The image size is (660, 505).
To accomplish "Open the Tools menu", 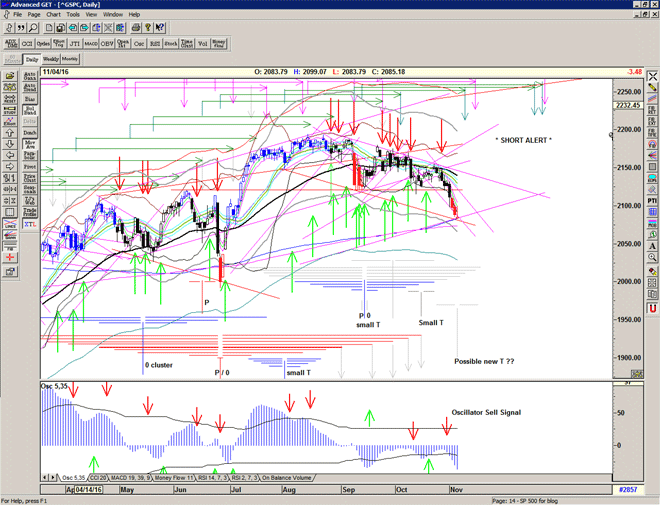I will 73,15.
